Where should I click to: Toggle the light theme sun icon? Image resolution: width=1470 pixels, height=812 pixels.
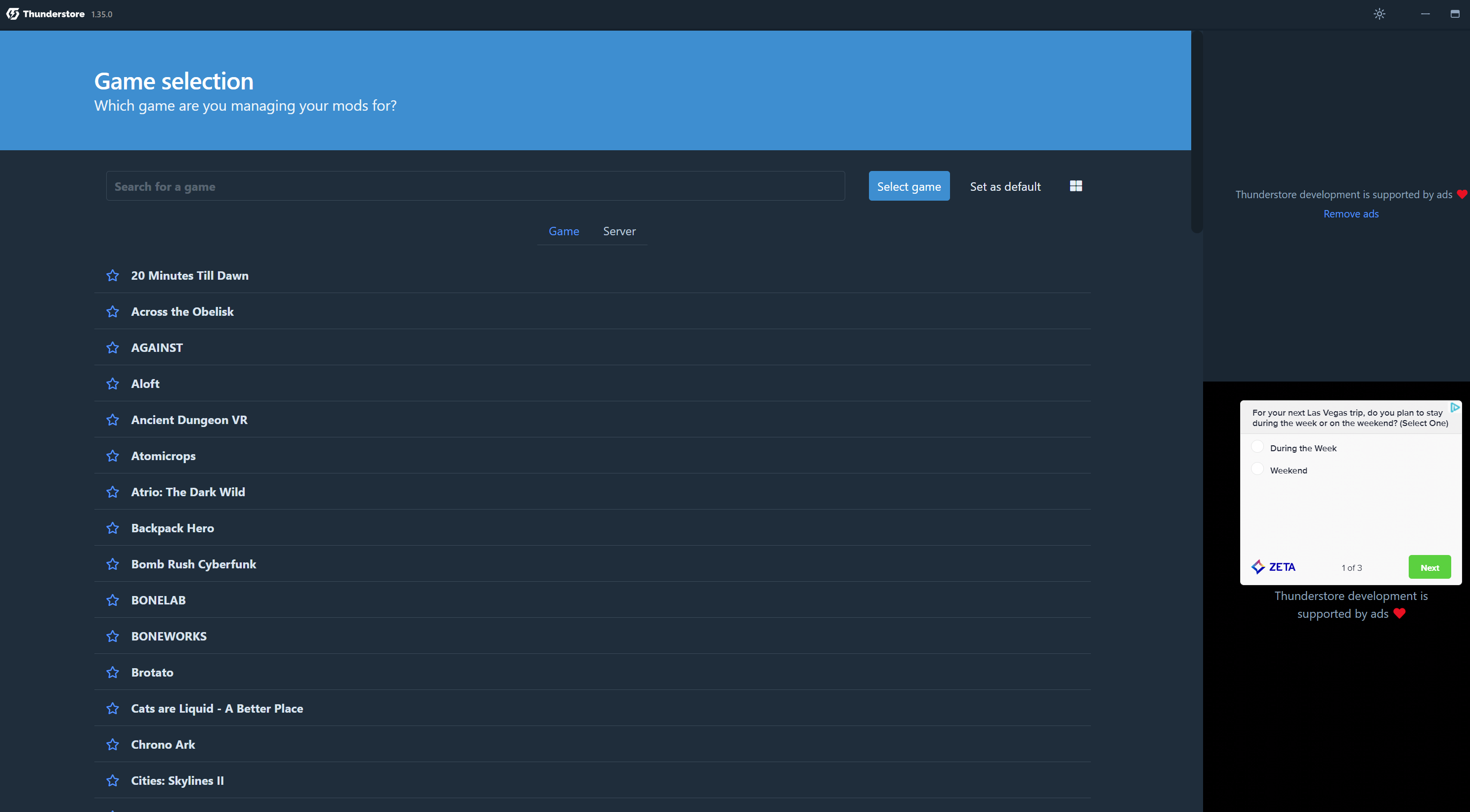click(x=1379, y=14)
